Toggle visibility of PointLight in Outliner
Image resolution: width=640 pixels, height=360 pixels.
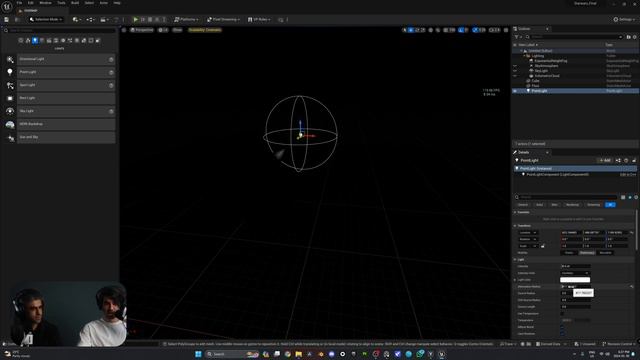click(515, 91)
